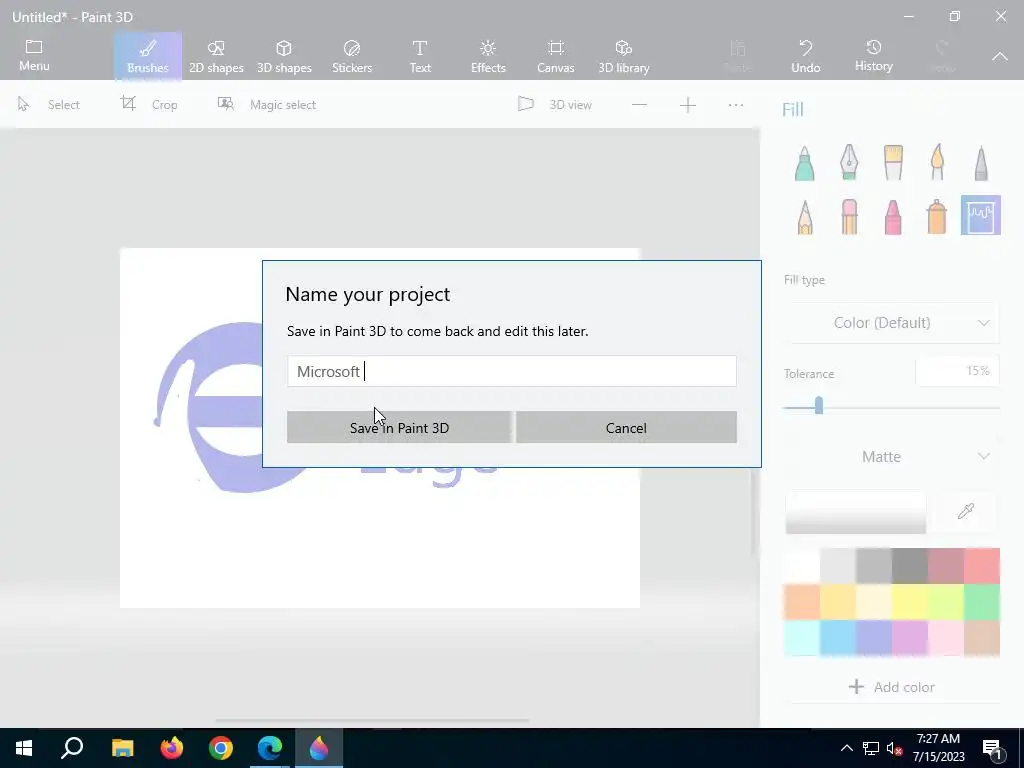Select the Pixel pen brush
This screenshot has width=1024, height=768.
coord(981,163)
